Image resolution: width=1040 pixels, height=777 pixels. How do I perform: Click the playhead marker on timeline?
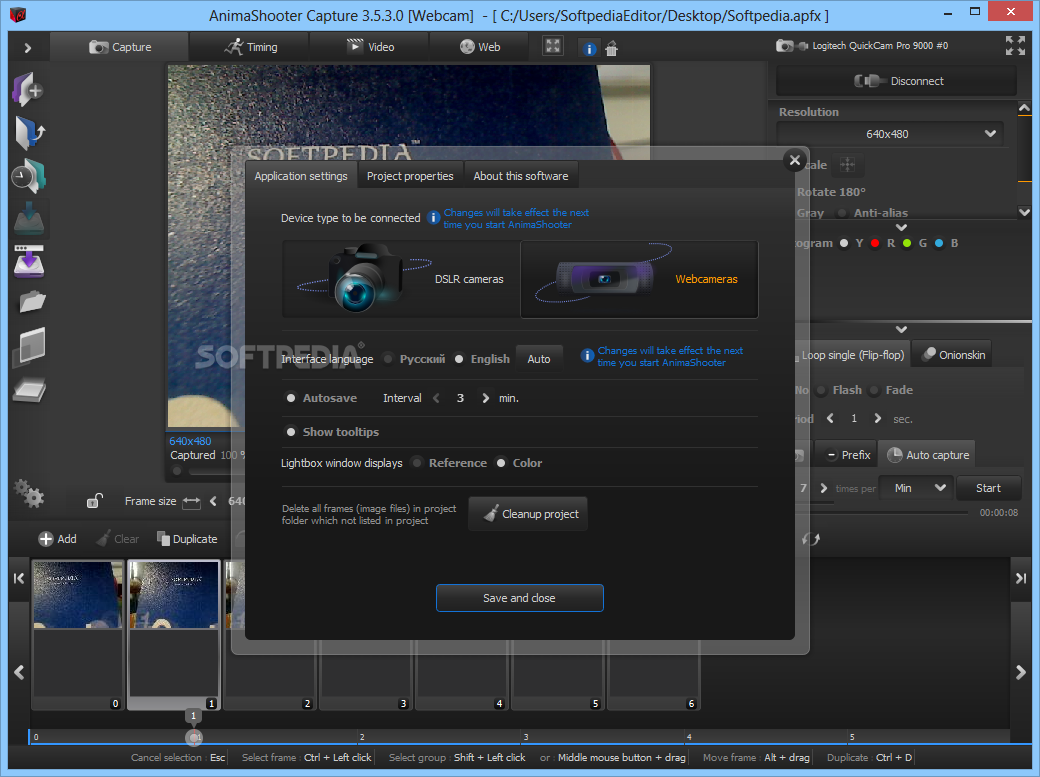(194, 737)
